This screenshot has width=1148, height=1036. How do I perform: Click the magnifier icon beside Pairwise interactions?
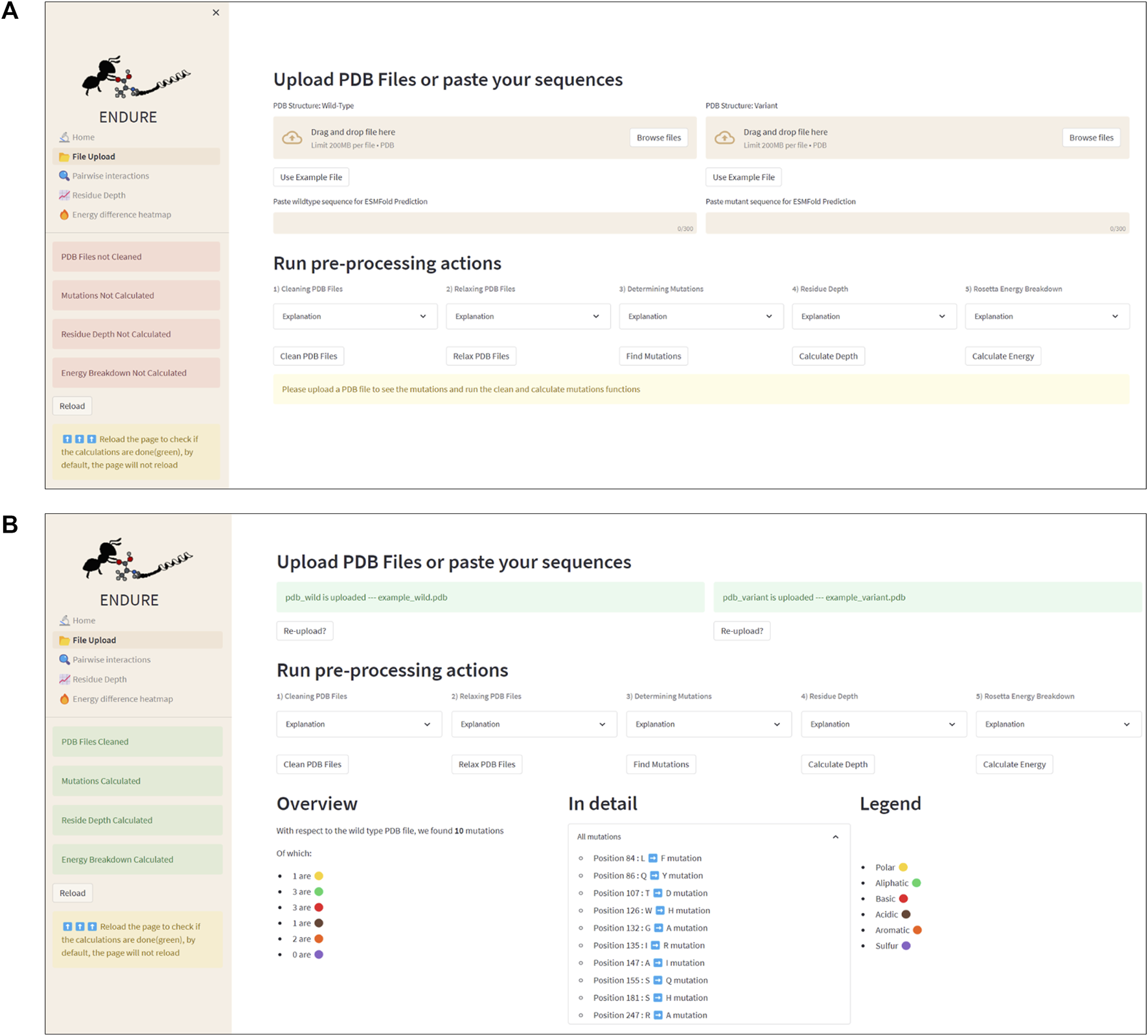[x=64, y=176]
